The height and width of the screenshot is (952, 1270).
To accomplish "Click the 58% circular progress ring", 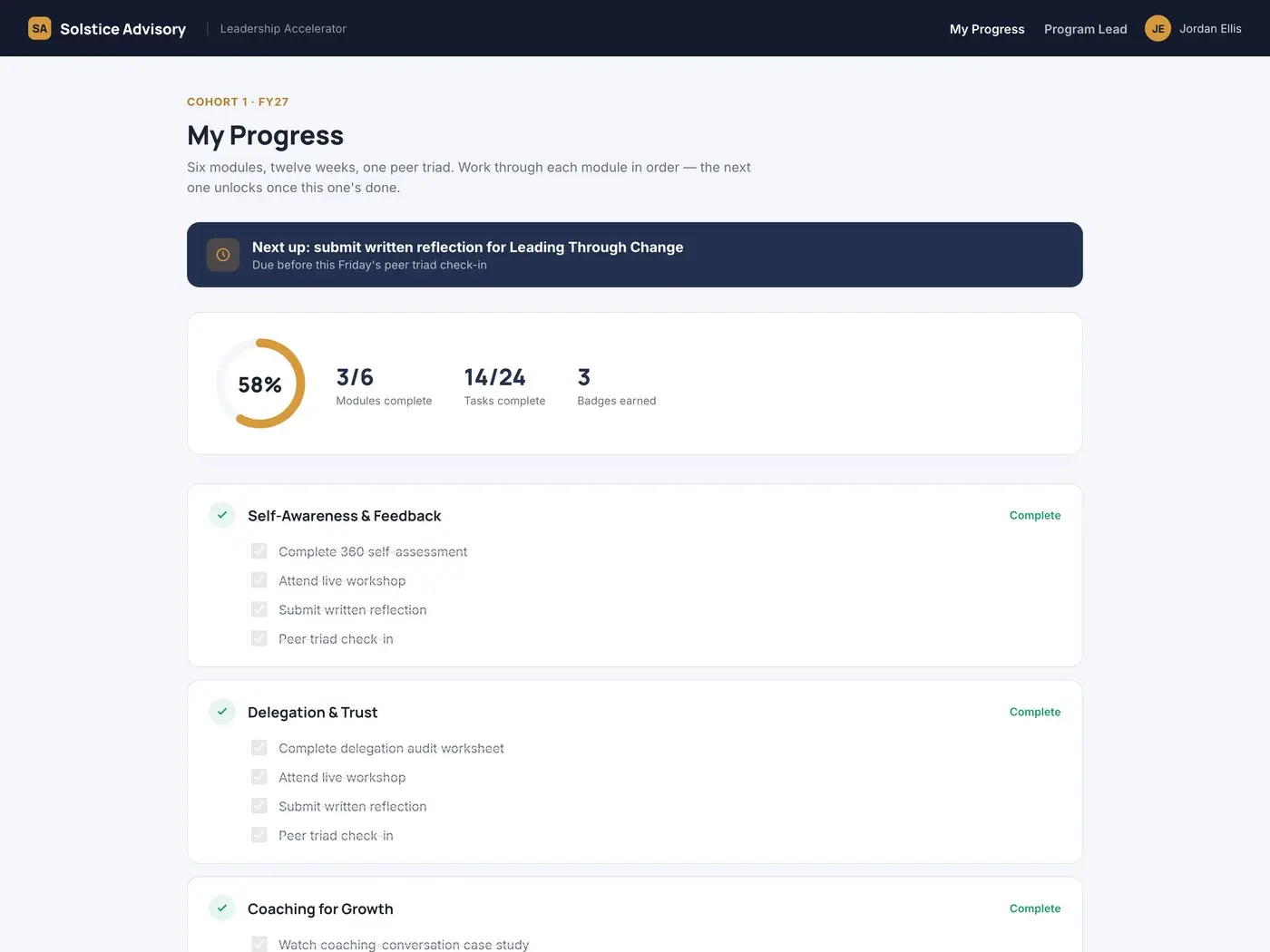I will click(x=260, y=384).
